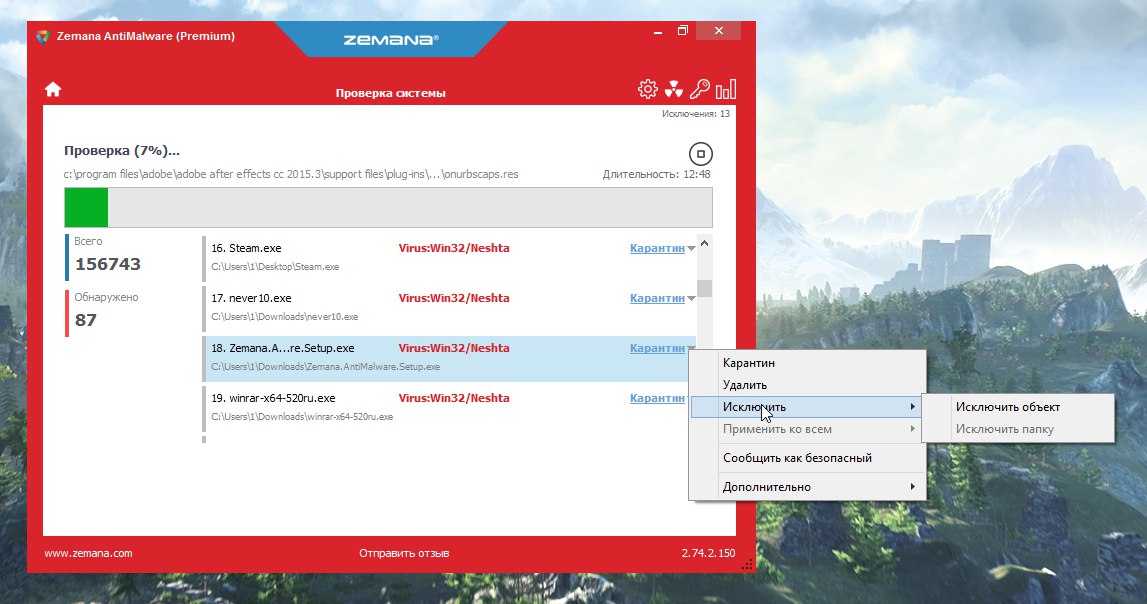Viewport: 1147px width, 604px height.
Task: Open www.zemana.com link in footer
Action: click(89, 554)
